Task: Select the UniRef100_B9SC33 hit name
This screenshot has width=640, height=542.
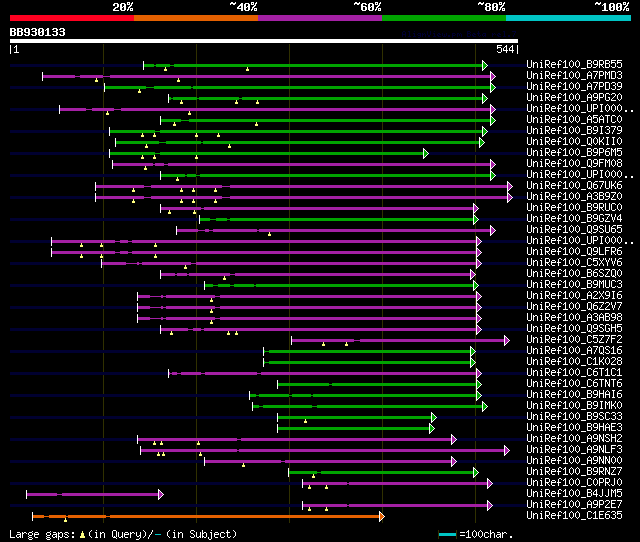Action: tap(574, 417)
